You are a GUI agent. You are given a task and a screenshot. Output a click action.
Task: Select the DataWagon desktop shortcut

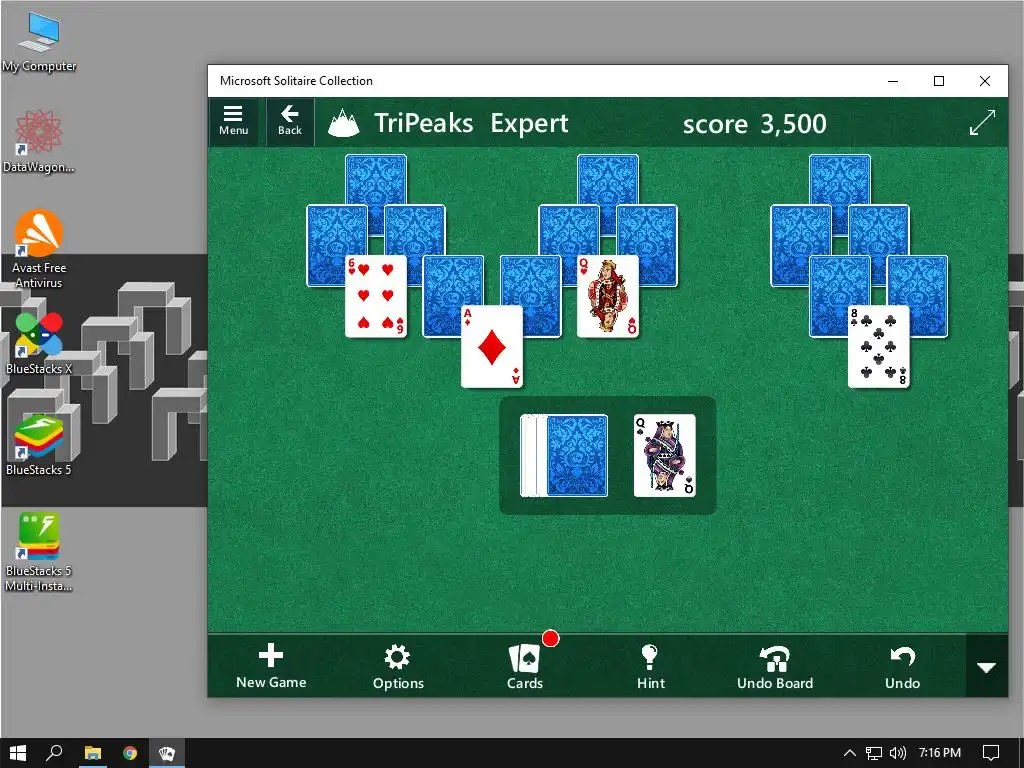click(39, 142)
